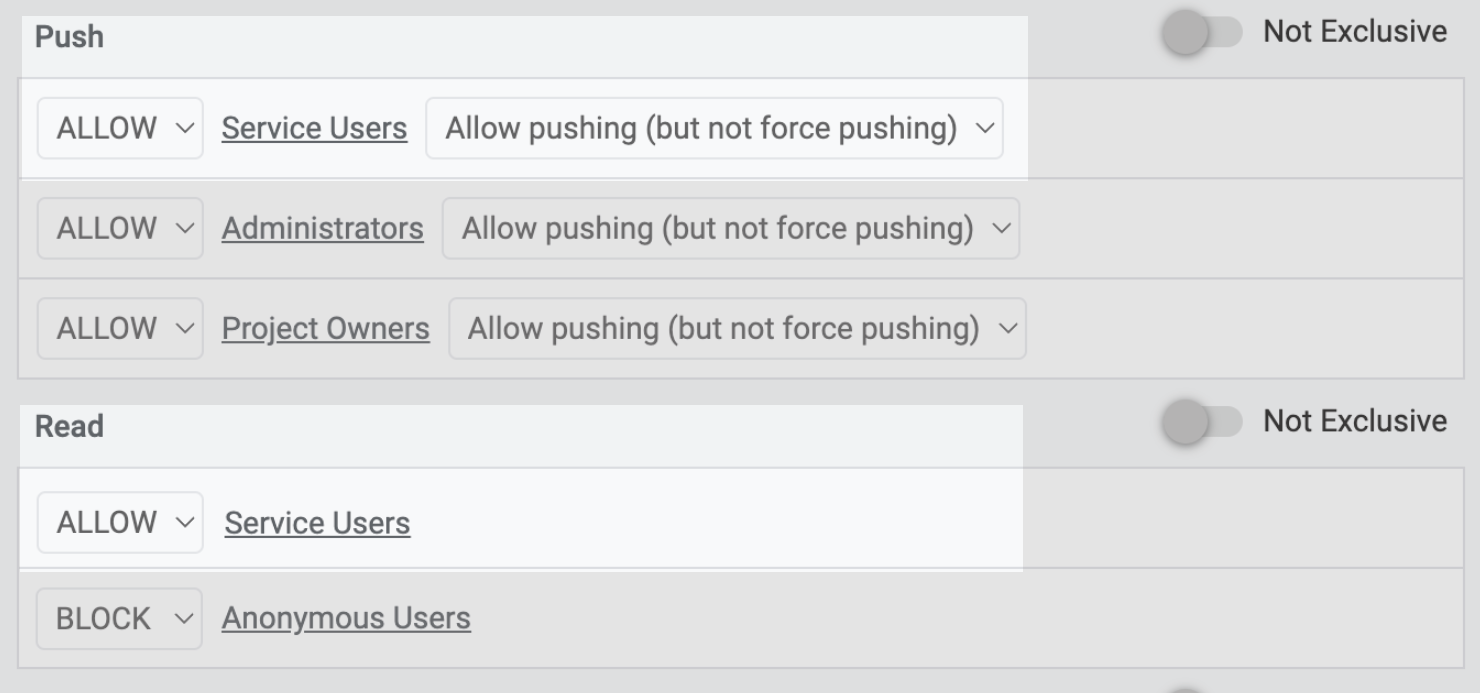Click the chevron arrow on the BLOCK dropdown
This screenshot has height=693, width=1480.
[182, 618]
